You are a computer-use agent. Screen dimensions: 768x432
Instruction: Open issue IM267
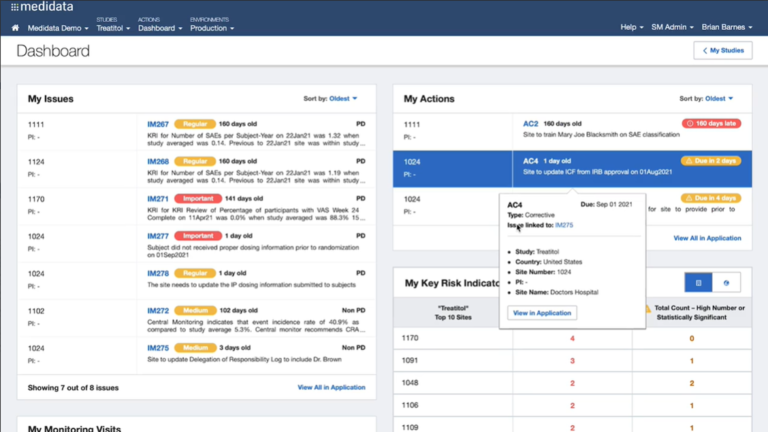[158, 124]
